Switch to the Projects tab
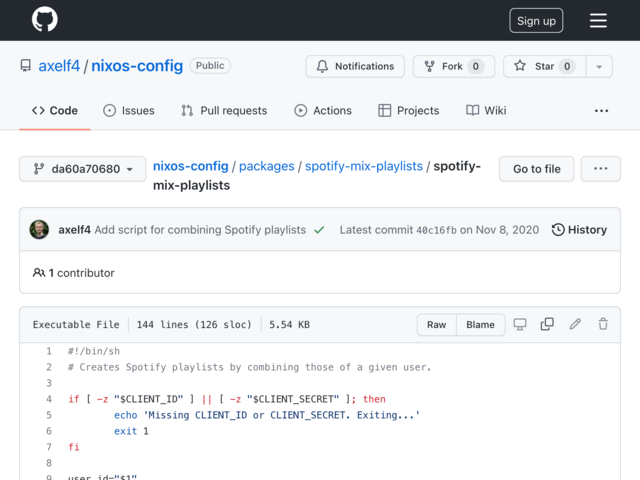 409,111
